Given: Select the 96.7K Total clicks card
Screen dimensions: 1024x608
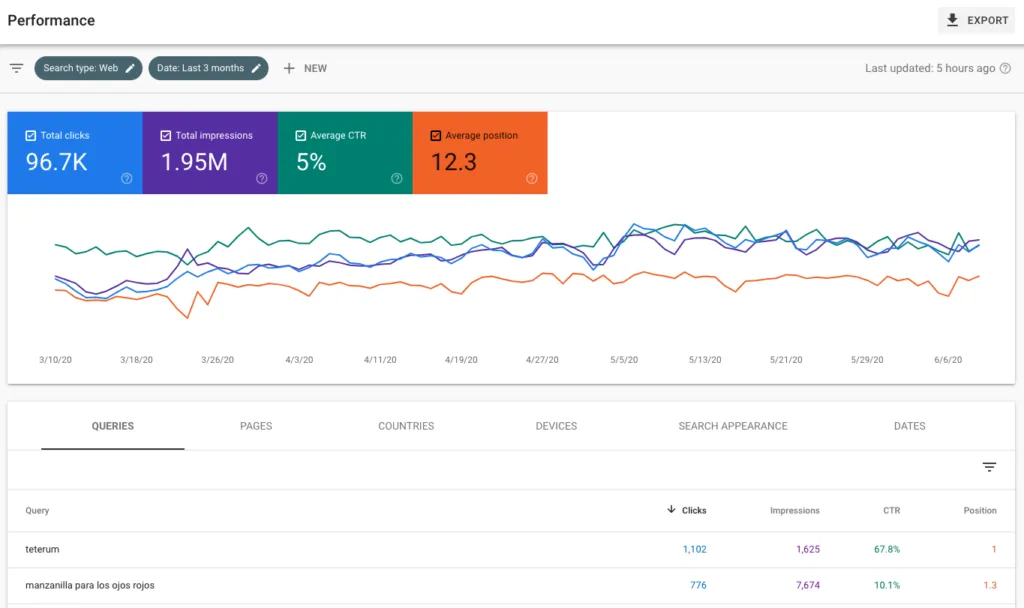Looking at the screenshot, I should coord(75,153).
